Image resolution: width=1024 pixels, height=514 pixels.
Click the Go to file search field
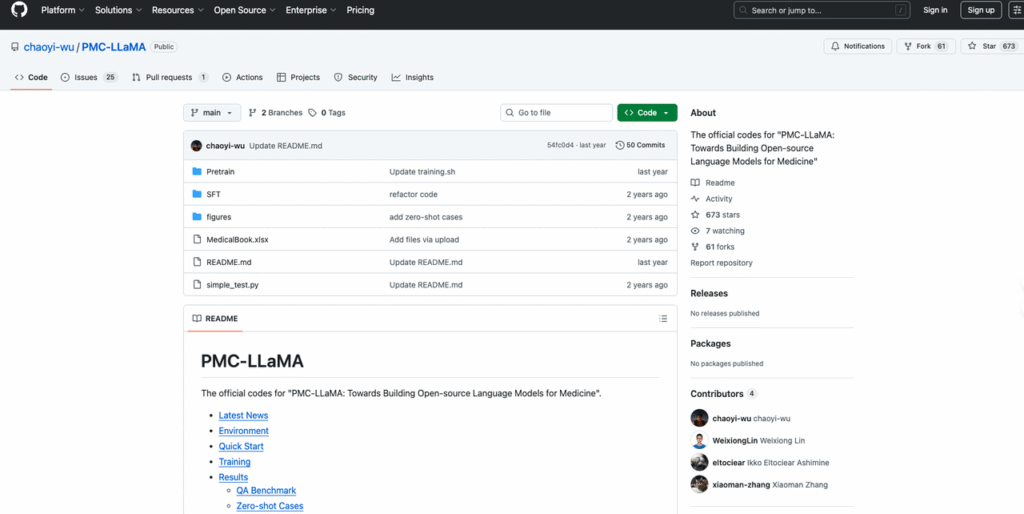tap(556, 112)
